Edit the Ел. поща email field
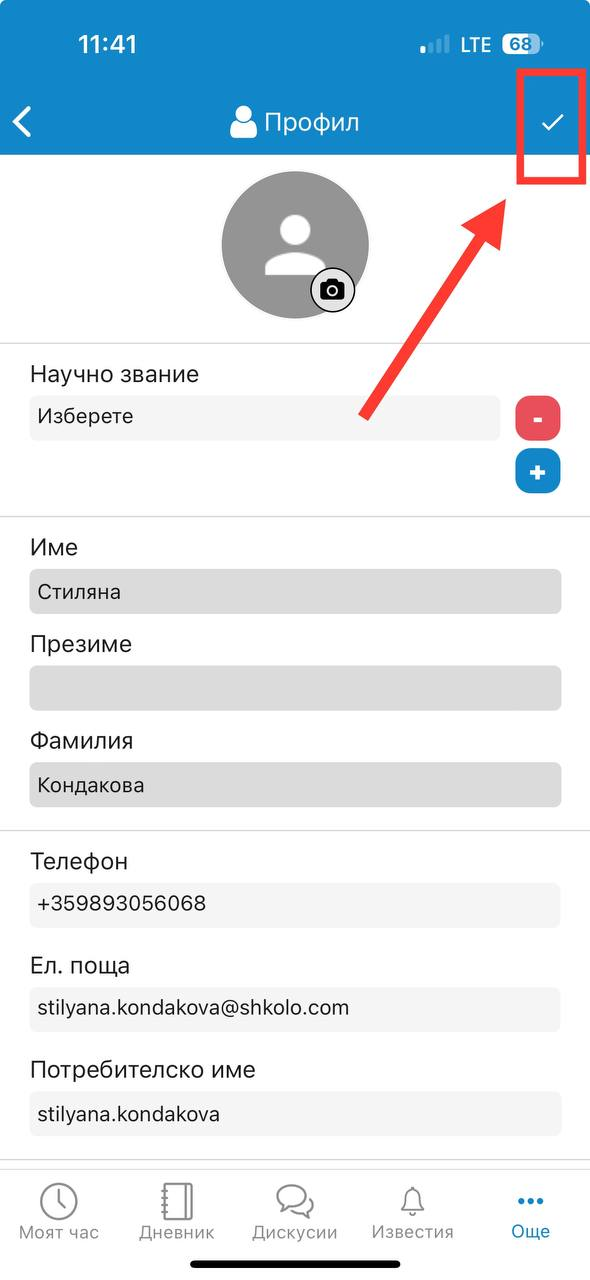 [x=295, y=1009]
